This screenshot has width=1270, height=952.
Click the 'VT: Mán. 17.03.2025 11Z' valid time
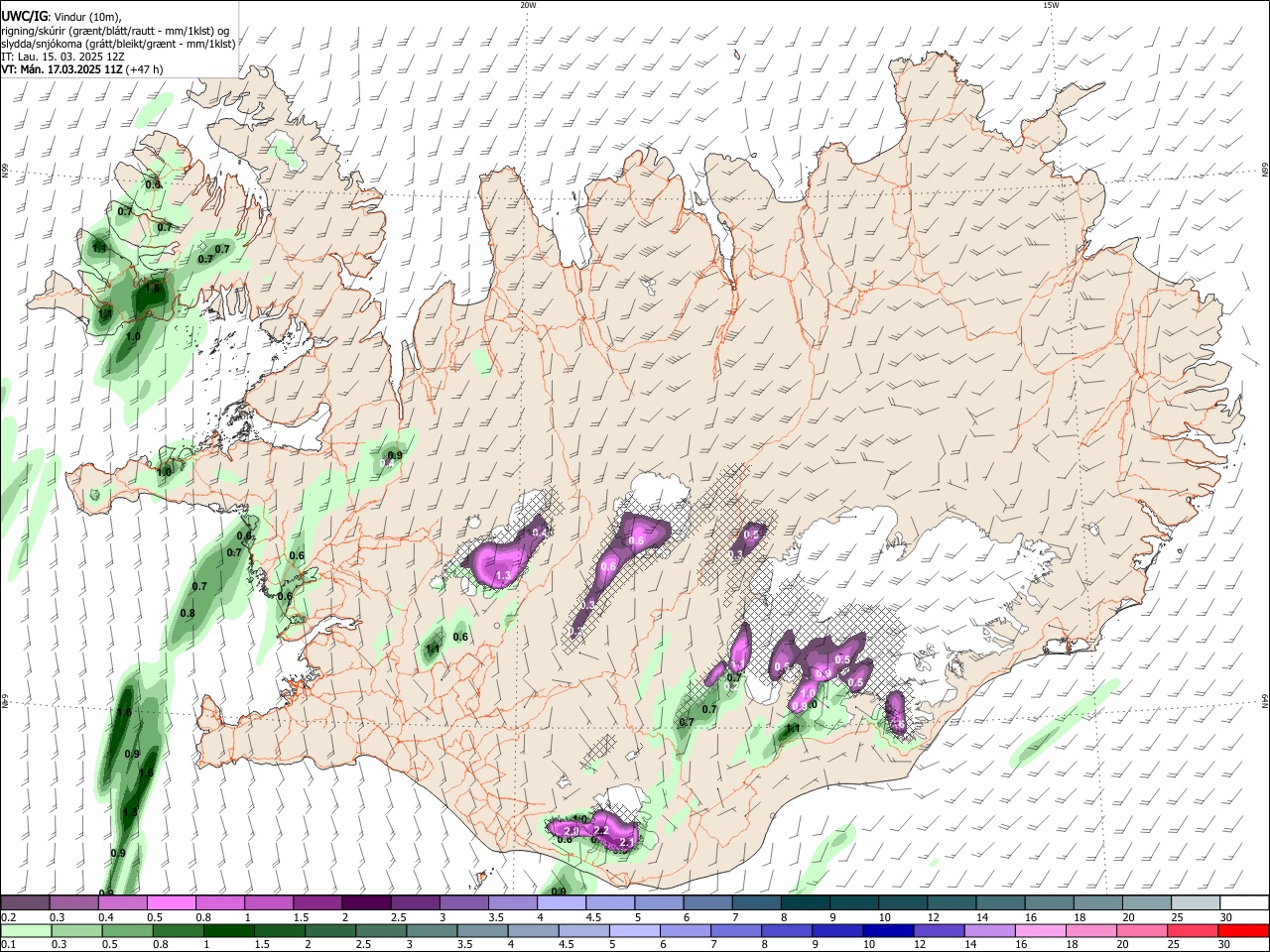pyautogui.click(x=61, y=69)
